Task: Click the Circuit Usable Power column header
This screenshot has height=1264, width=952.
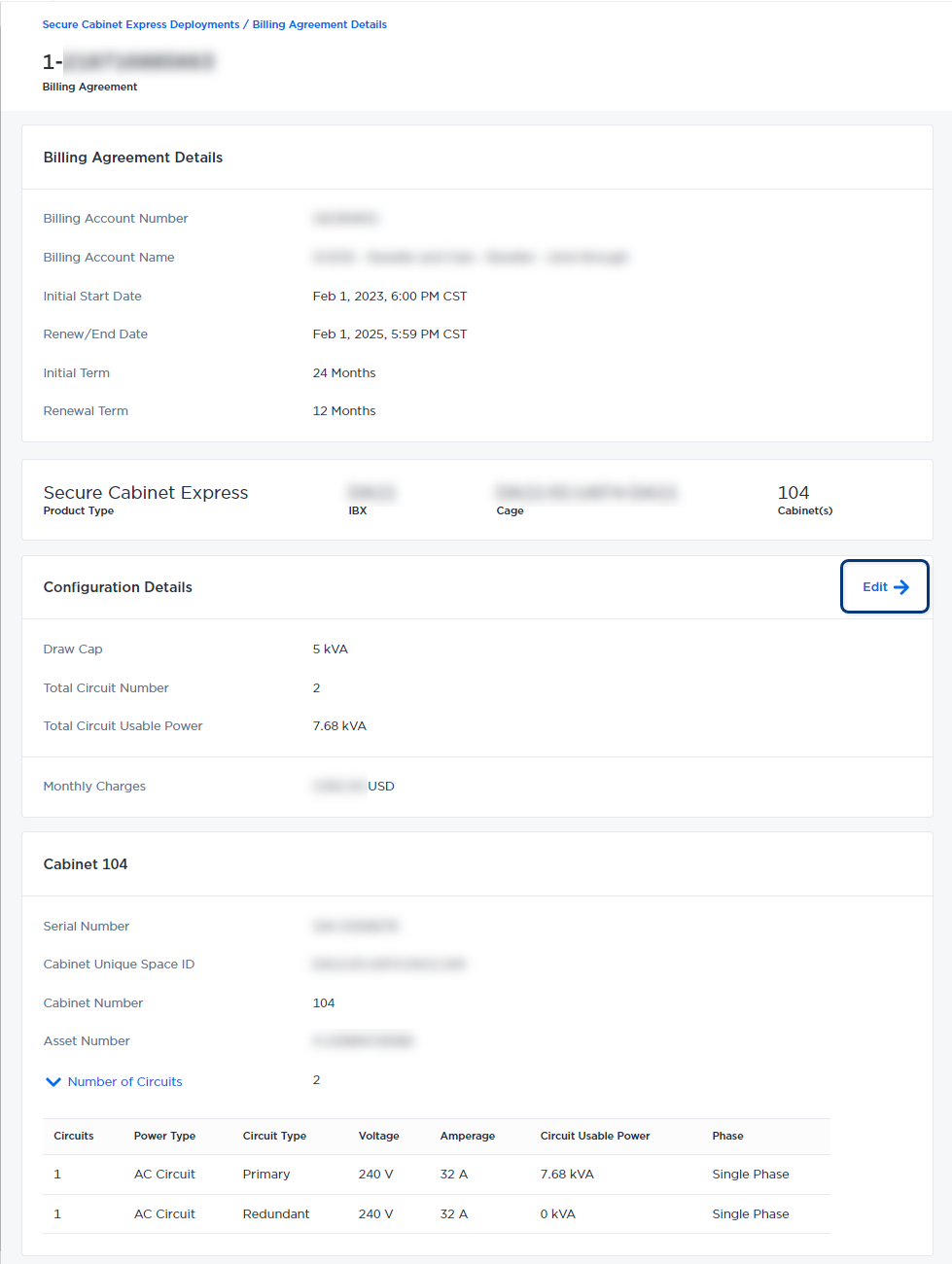Action: coord(595,1137)
